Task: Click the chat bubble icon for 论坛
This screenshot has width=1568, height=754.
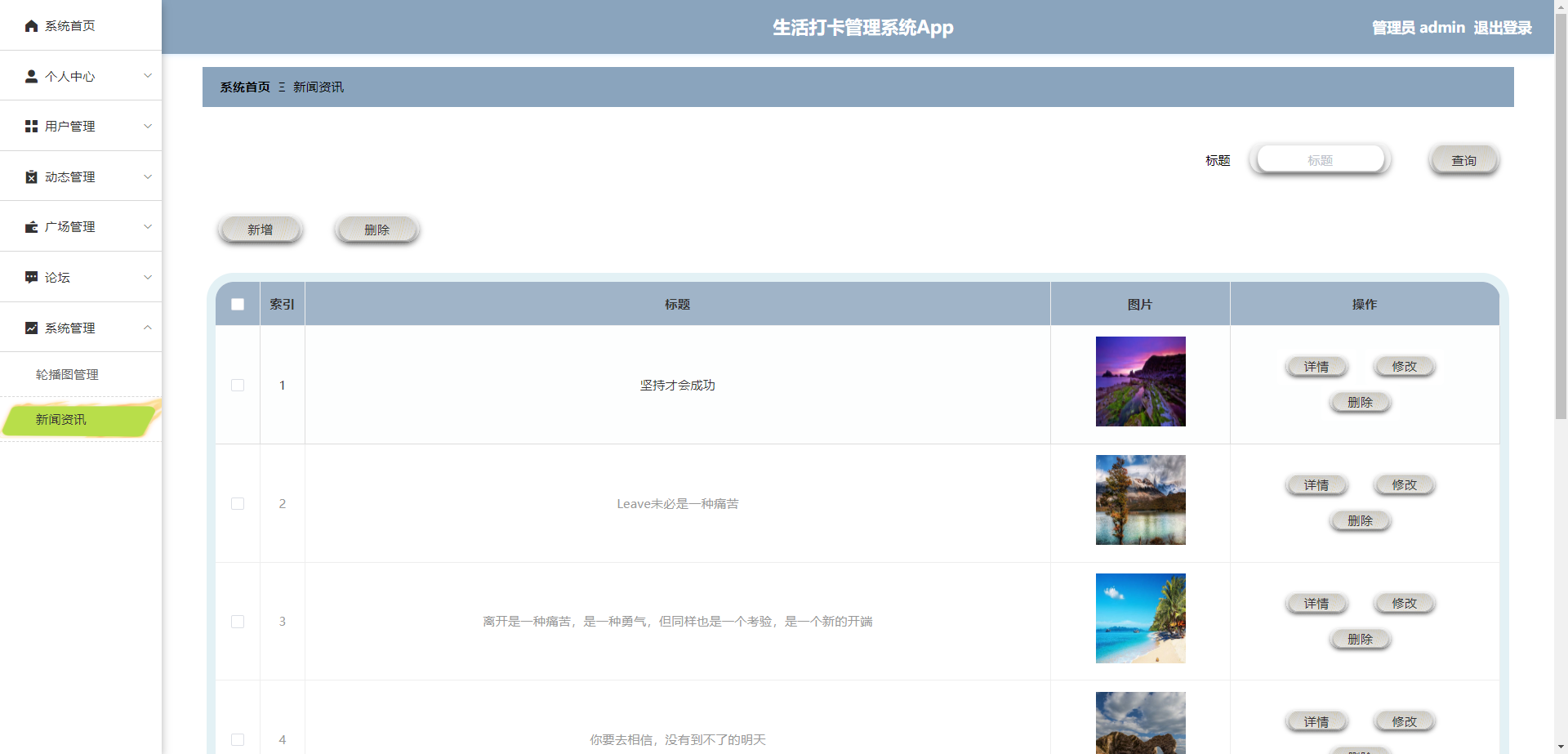Action: 31,278
